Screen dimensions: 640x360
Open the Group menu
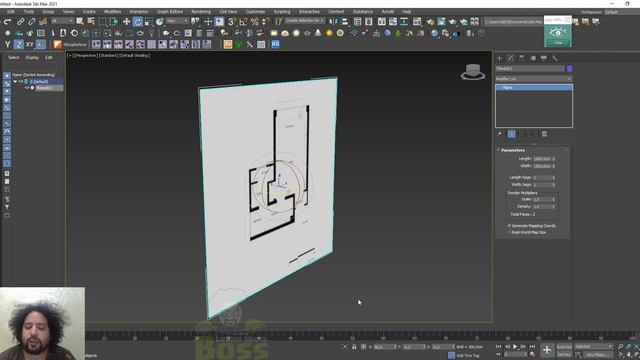point(48,12)
